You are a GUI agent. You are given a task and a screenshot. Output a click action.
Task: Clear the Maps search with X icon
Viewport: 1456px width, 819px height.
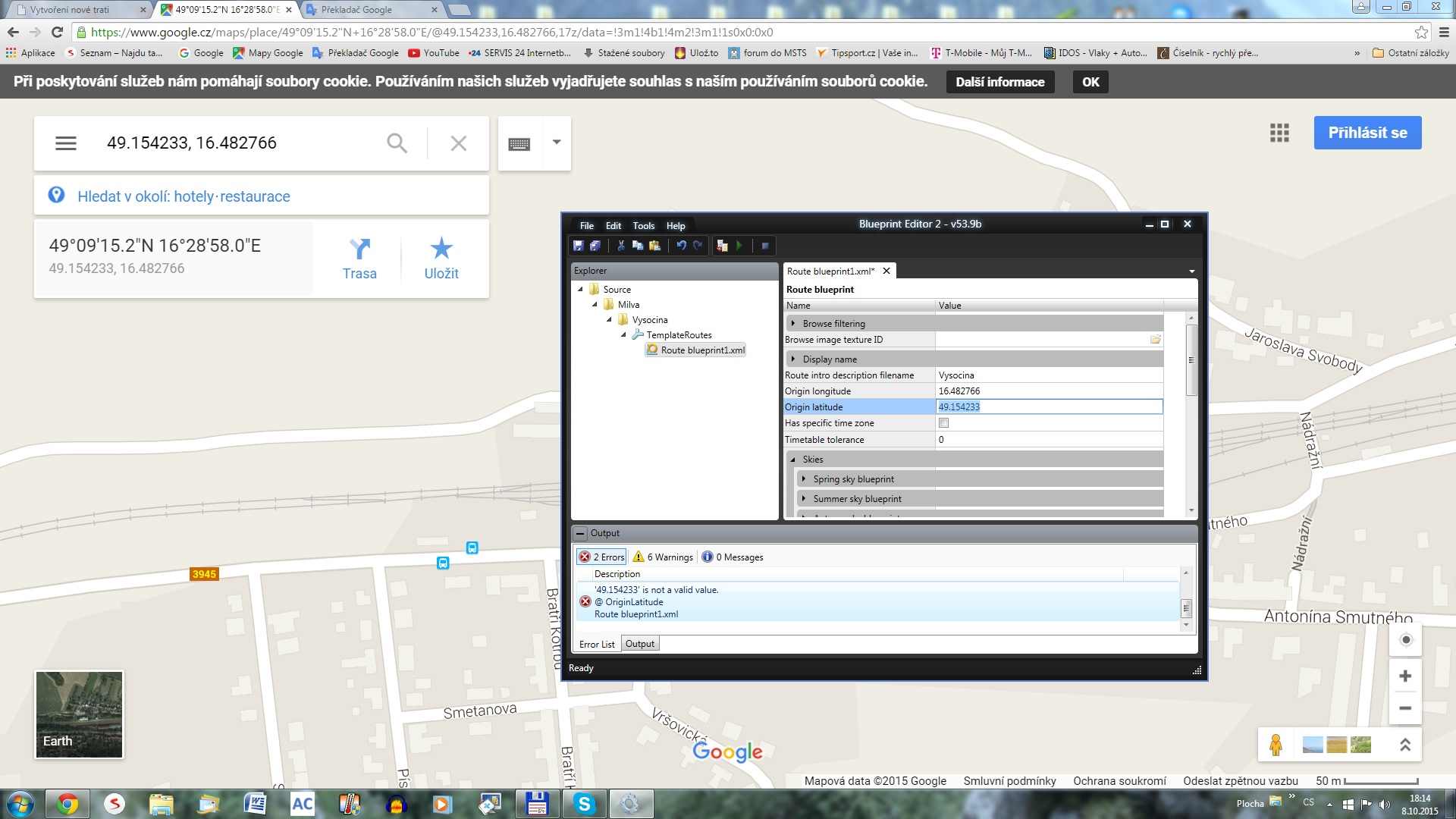click(x=458, y=143)
